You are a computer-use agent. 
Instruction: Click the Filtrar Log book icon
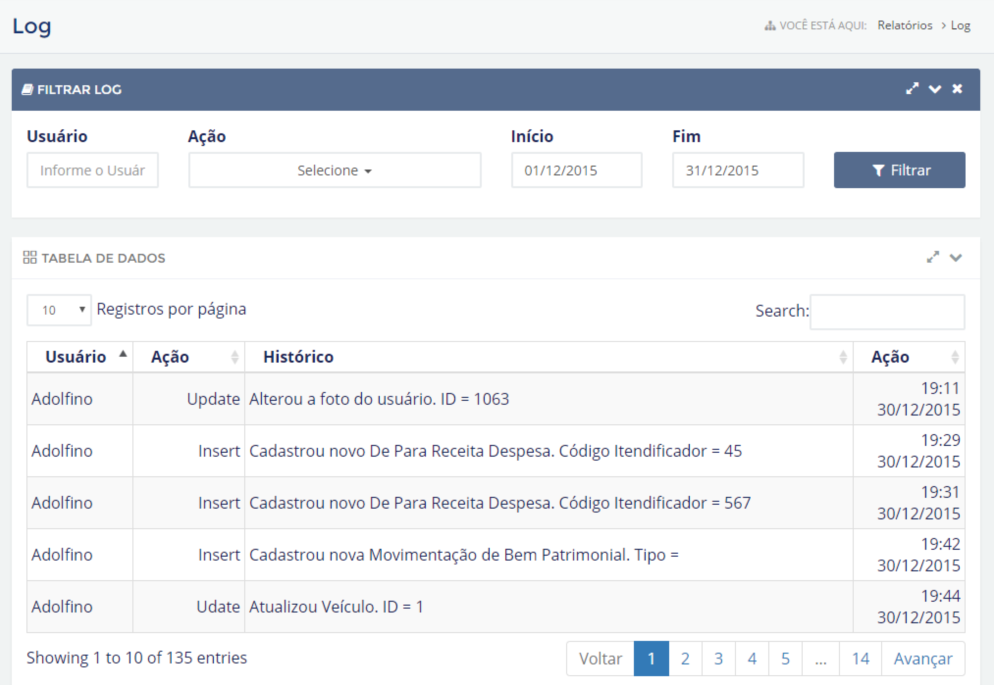point(27,90)
